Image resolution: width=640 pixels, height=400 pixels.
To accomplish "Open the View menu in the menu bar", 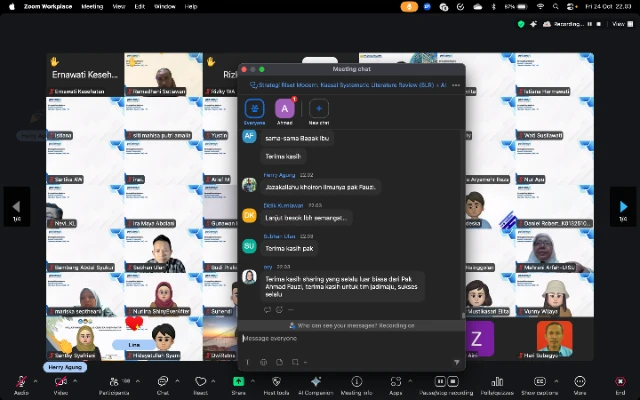I will [x=119, y=7].
